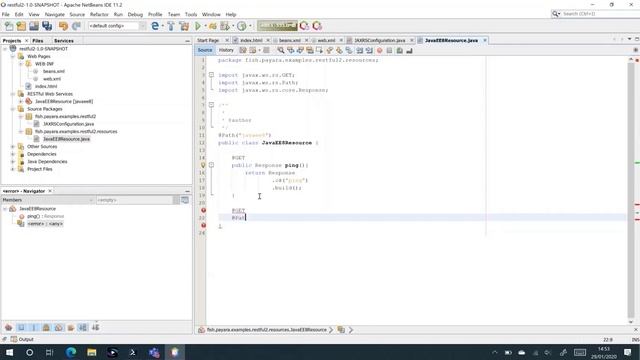Open the Refactor menu

coord(99,14)
